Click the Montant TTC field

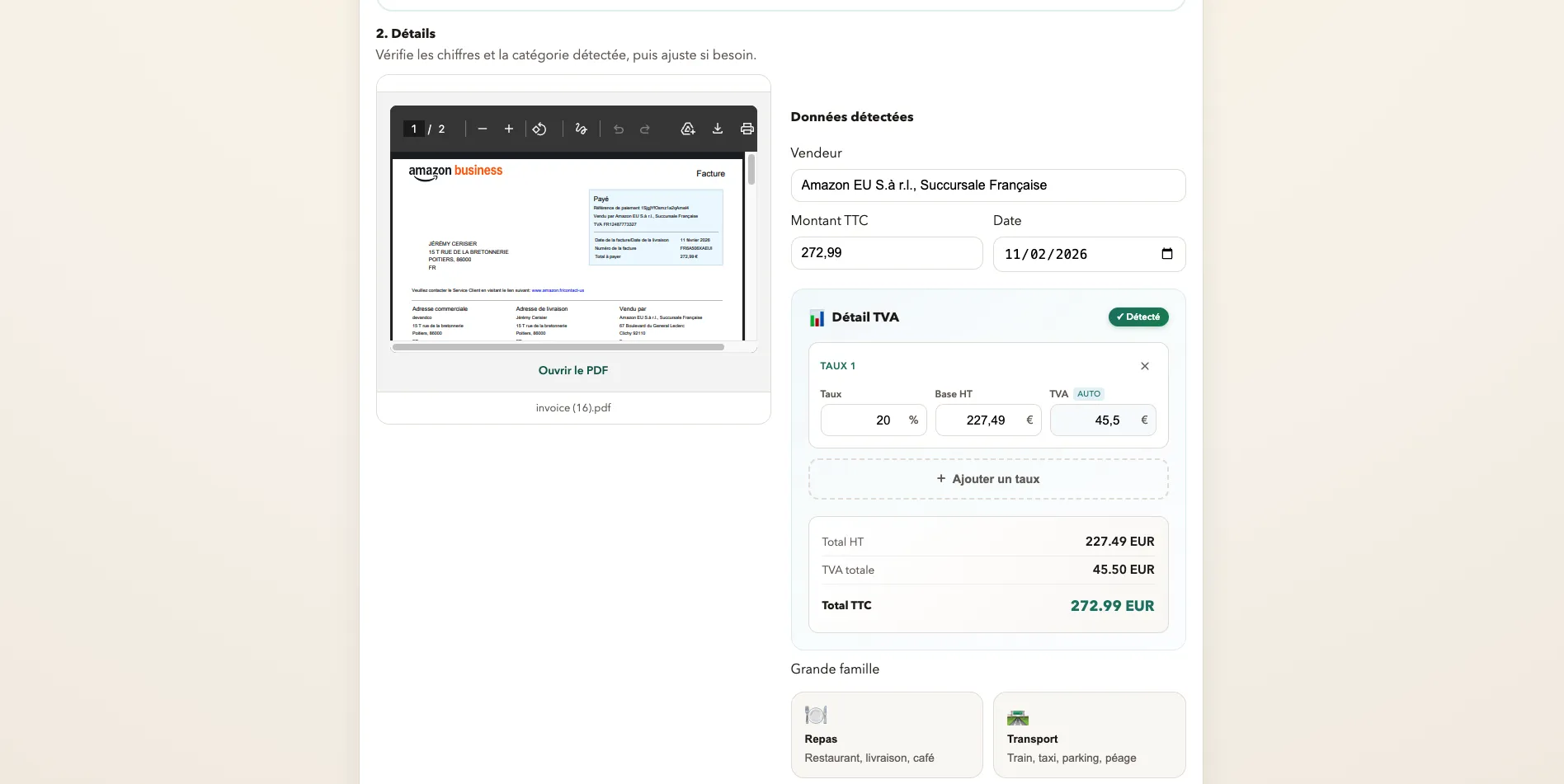886,253
